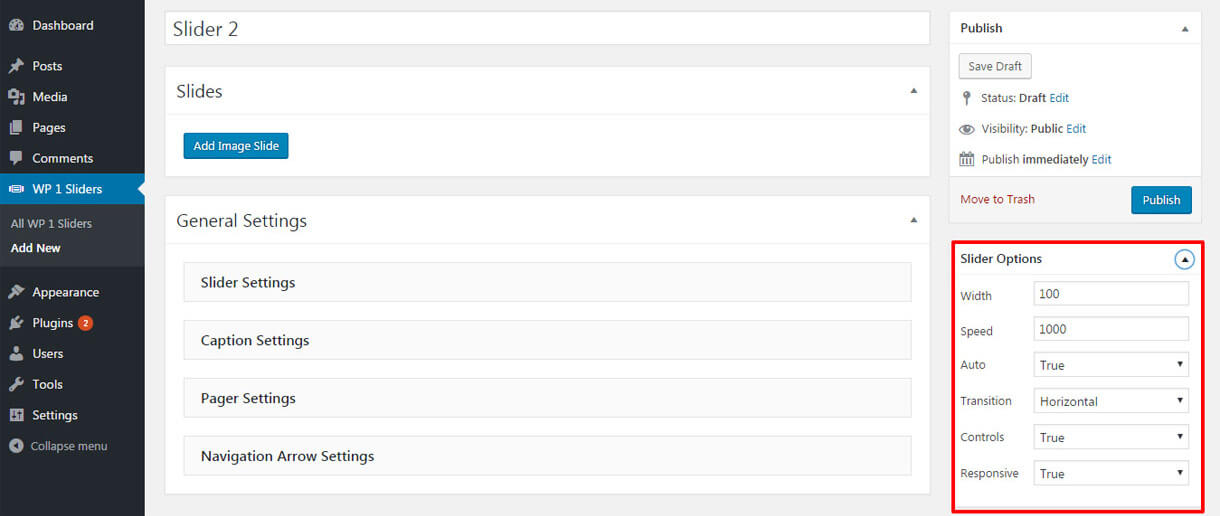Viewport: 1220px width, 516px height.
Task: Click the blue Publish button
Action: [x=1161, y=200]
